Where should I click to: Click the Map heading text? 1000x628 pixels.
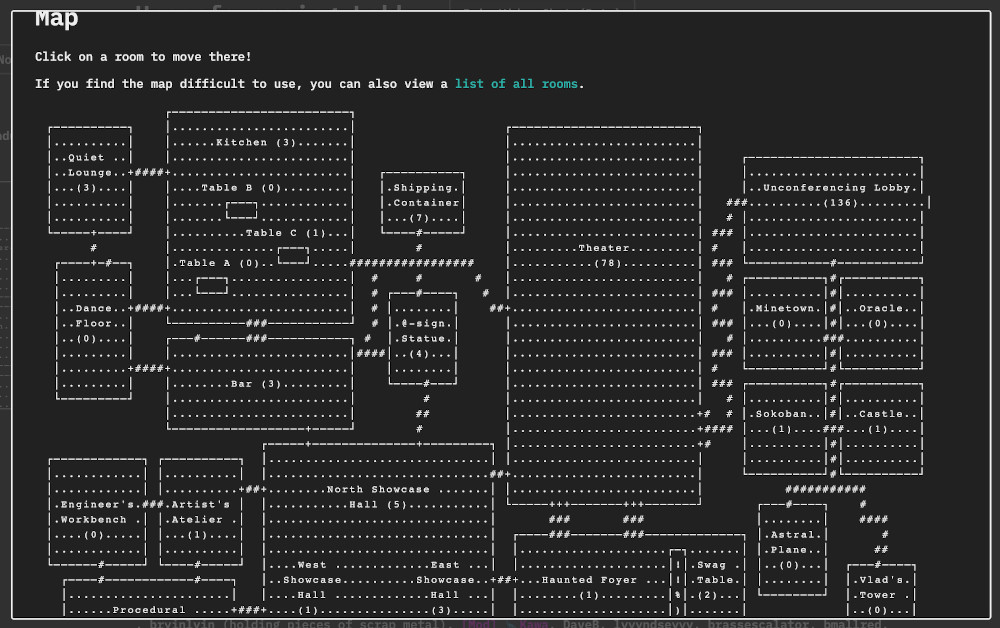coord(57,18)
